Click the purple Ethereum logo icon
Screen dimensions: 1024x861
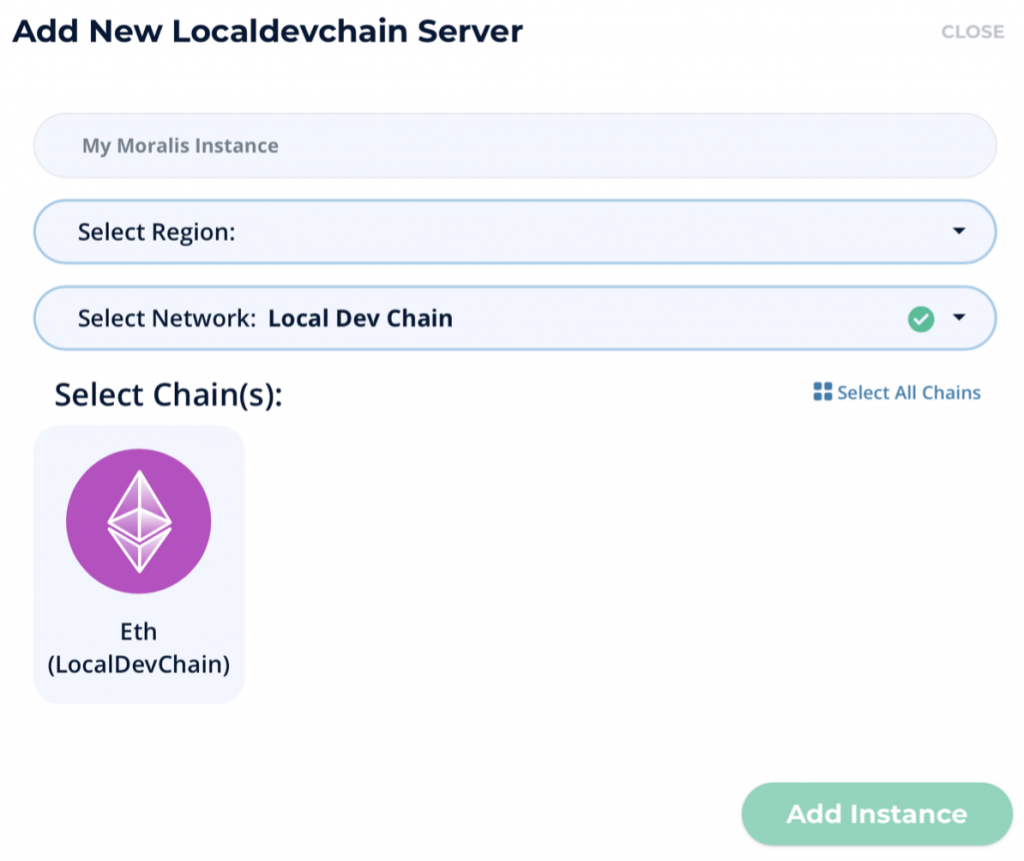click(138, 521)
